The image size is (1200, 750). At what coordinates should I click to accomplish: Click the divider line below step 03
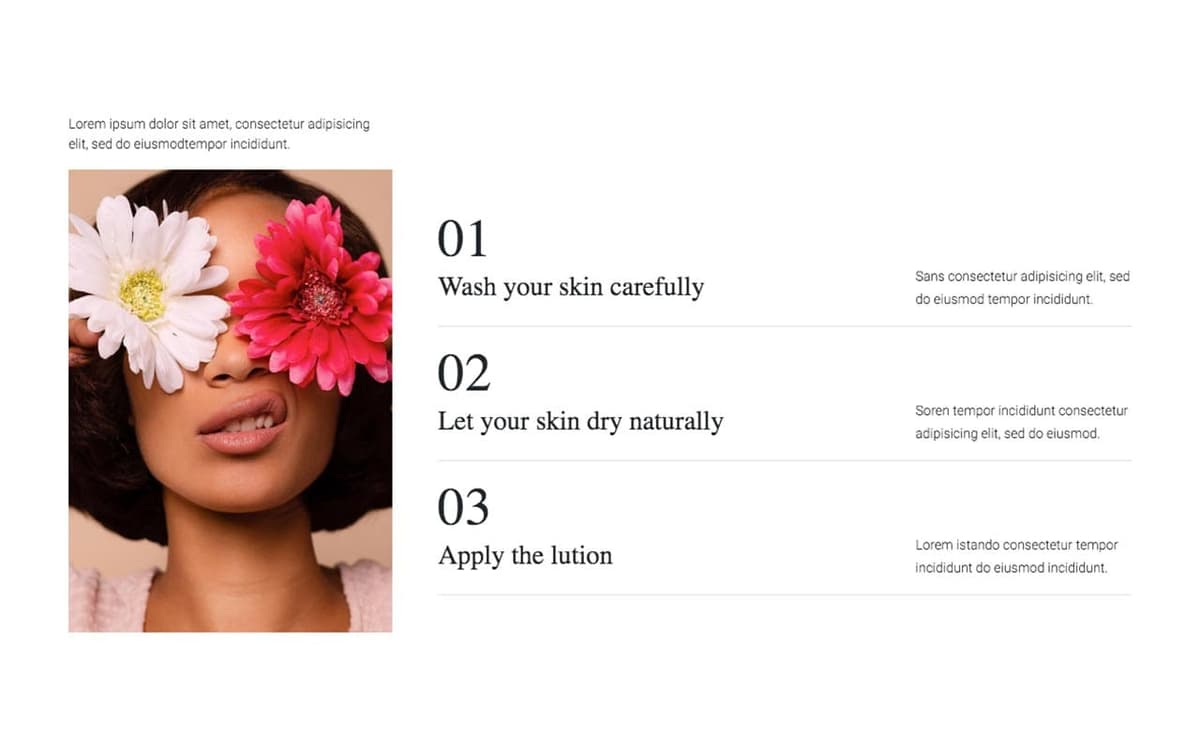(785, 595)
